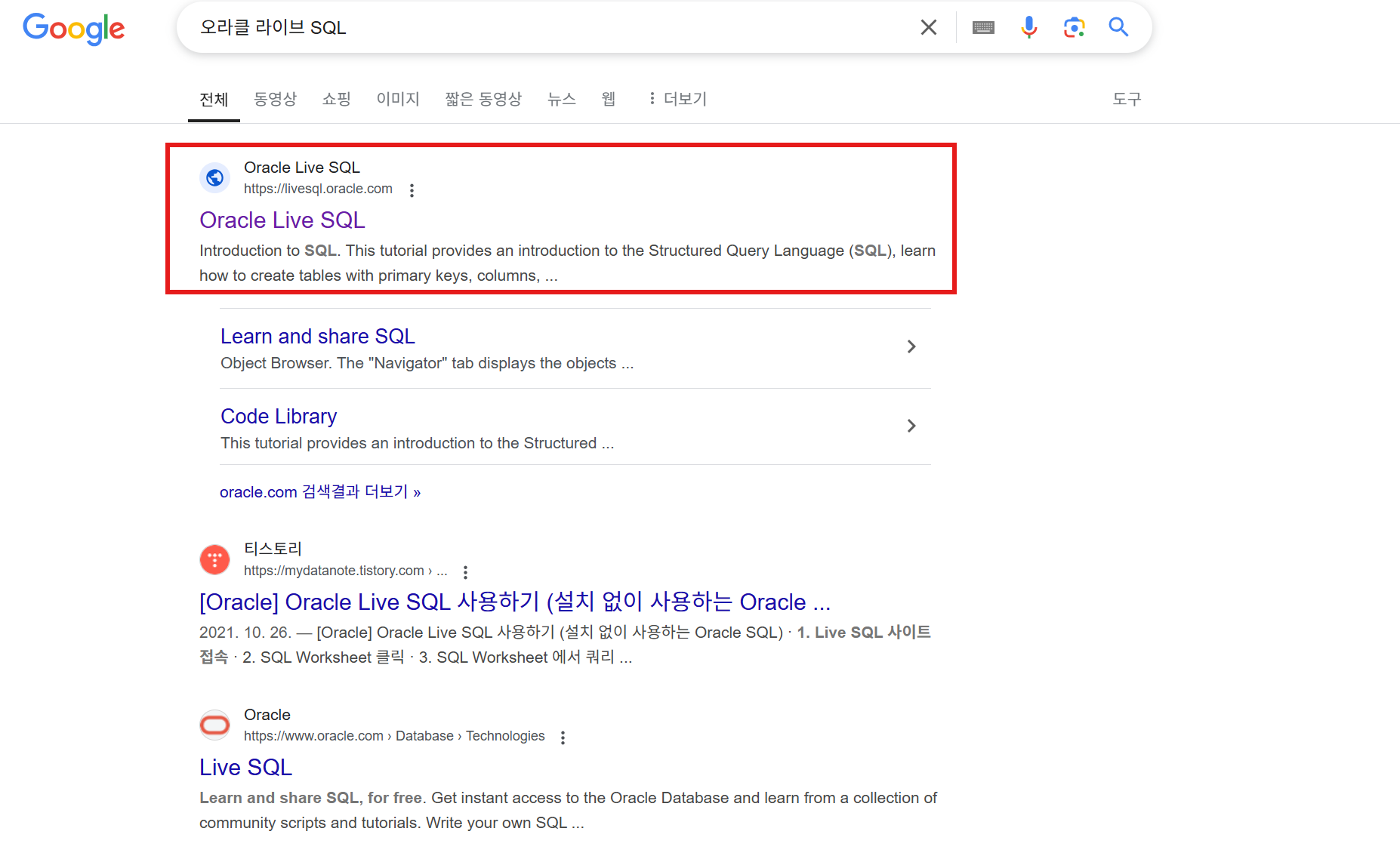Click the Tistory favicon
Screen dimensions: 1400x859
(214, 559)
